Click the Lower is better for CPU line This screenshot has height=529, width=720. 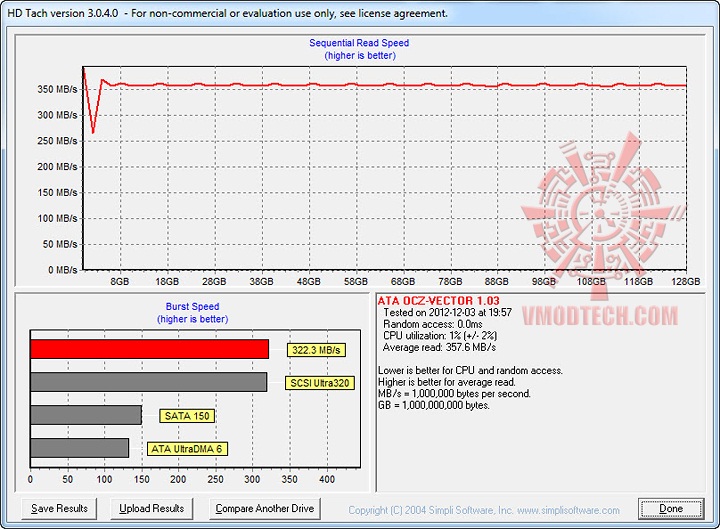[x=470, y=371]
